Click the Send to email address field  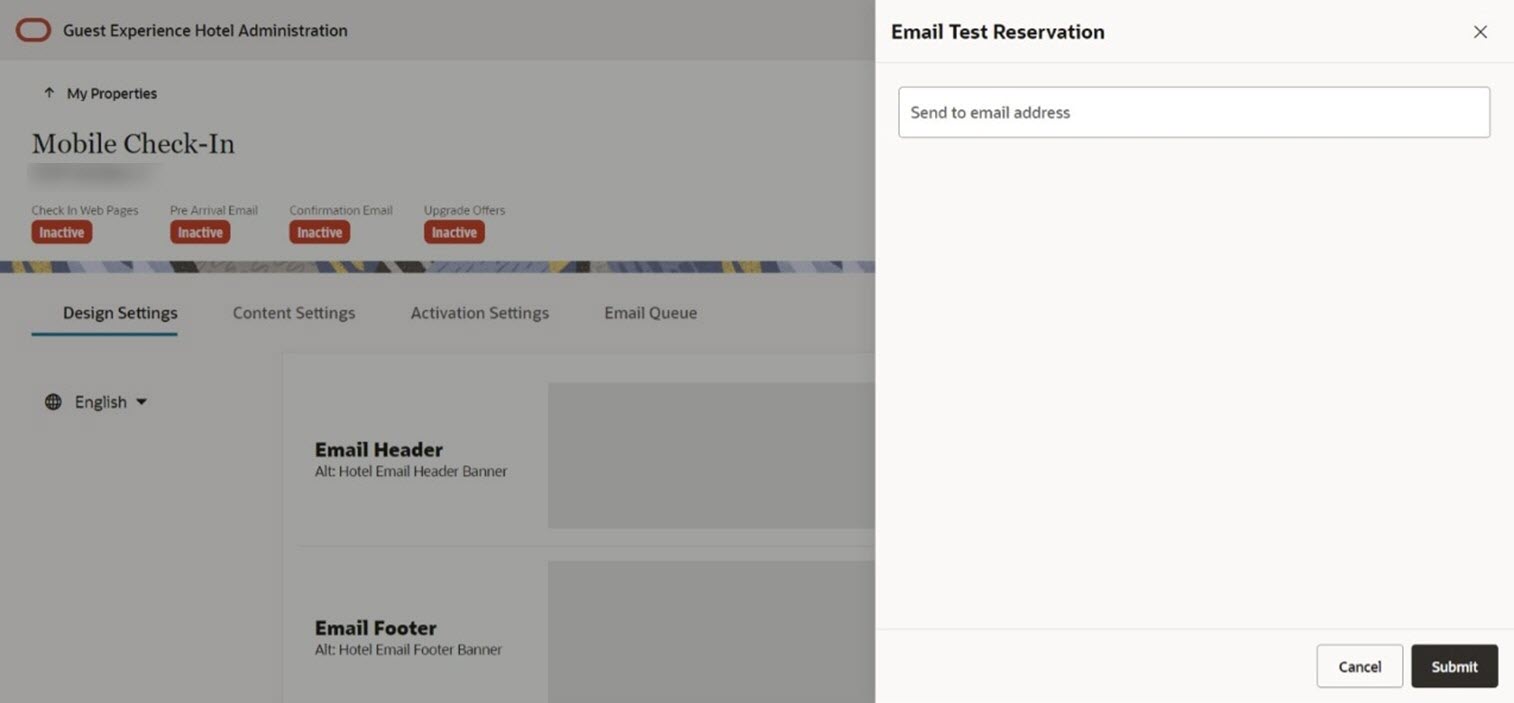tap(1192, 112)
